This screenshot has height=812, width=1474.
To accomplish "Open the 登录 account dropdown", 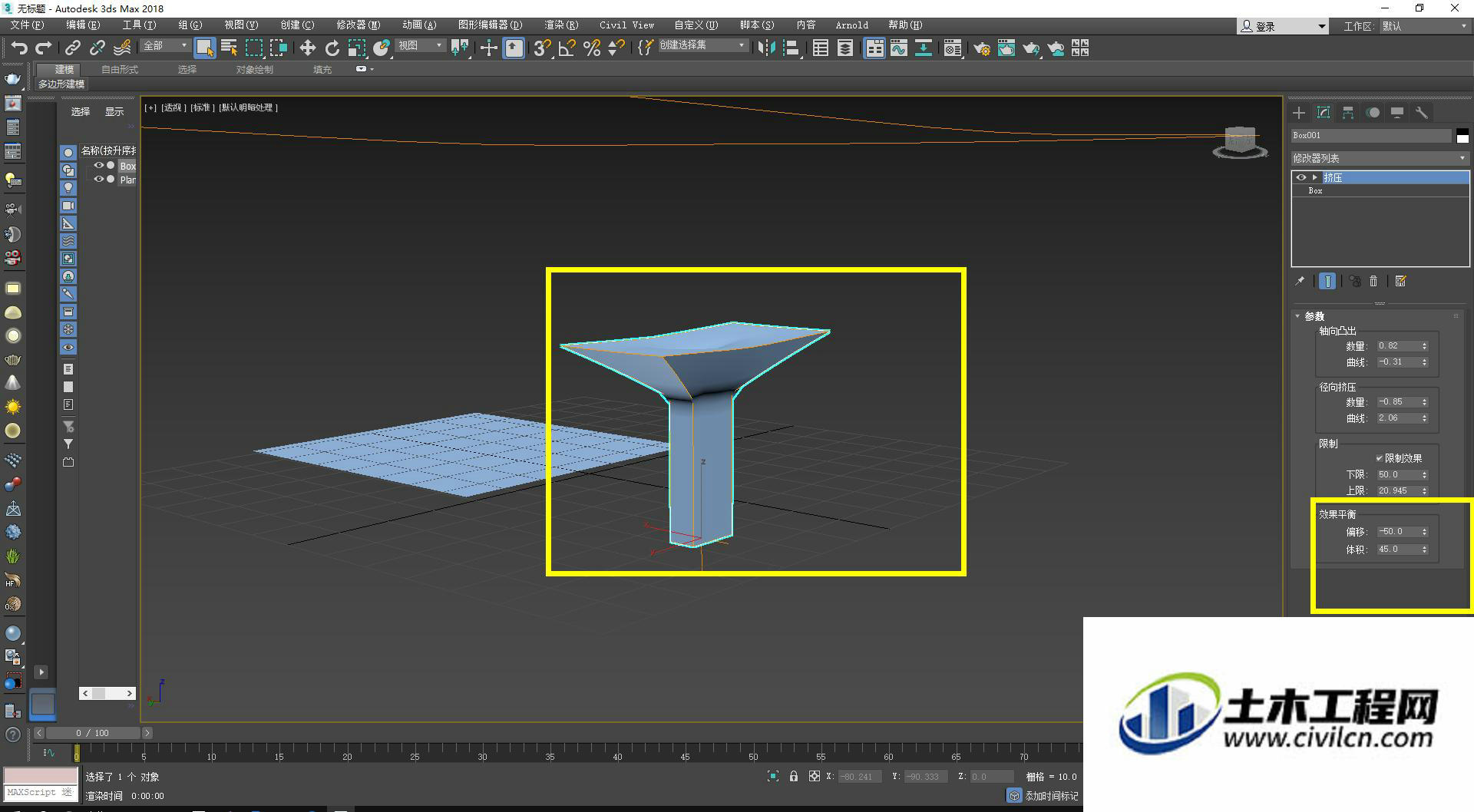I will [1283, 26].
